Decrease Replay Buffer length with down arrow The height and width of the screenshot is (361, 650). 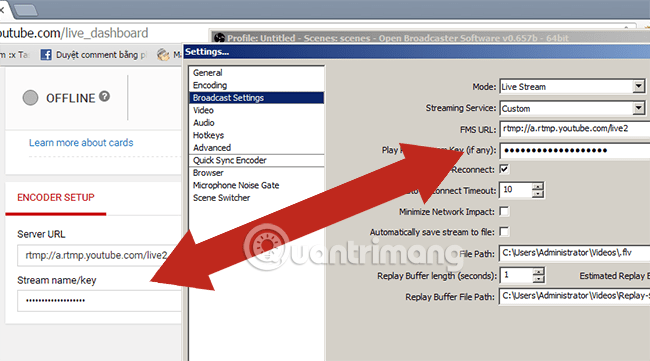pos(538,279)
